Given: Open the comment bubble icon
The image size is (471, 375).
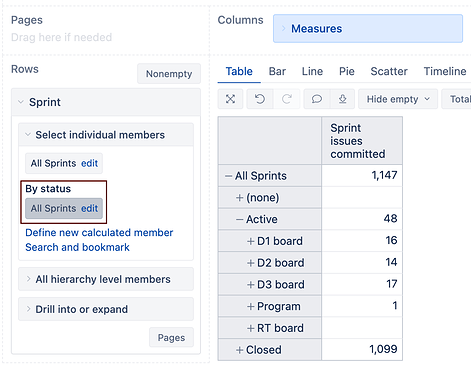Looking at the screenshot, I should point(317,99).
